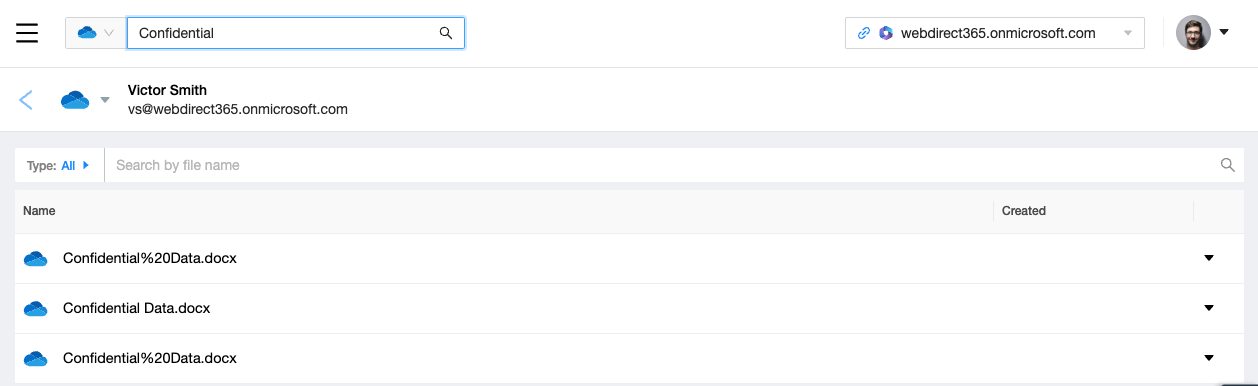Open the OneDrive source selector beside search
This screenshot has height=386, width=1258.
click(96, 33)
